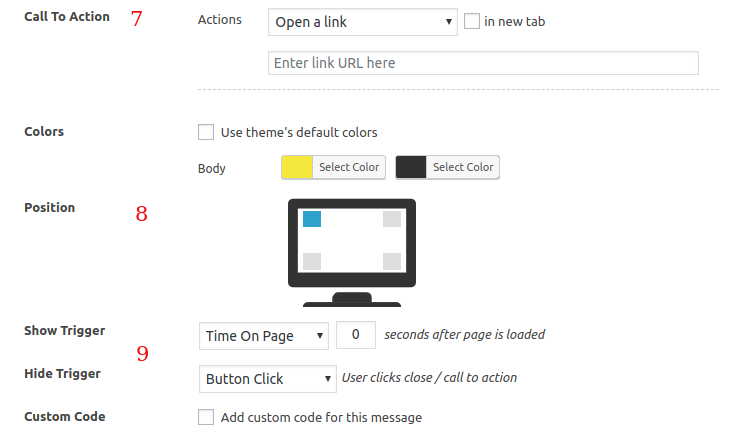Click the 'Call To Action' section label
The image size is (739, 444).
[x=67, y=17]
